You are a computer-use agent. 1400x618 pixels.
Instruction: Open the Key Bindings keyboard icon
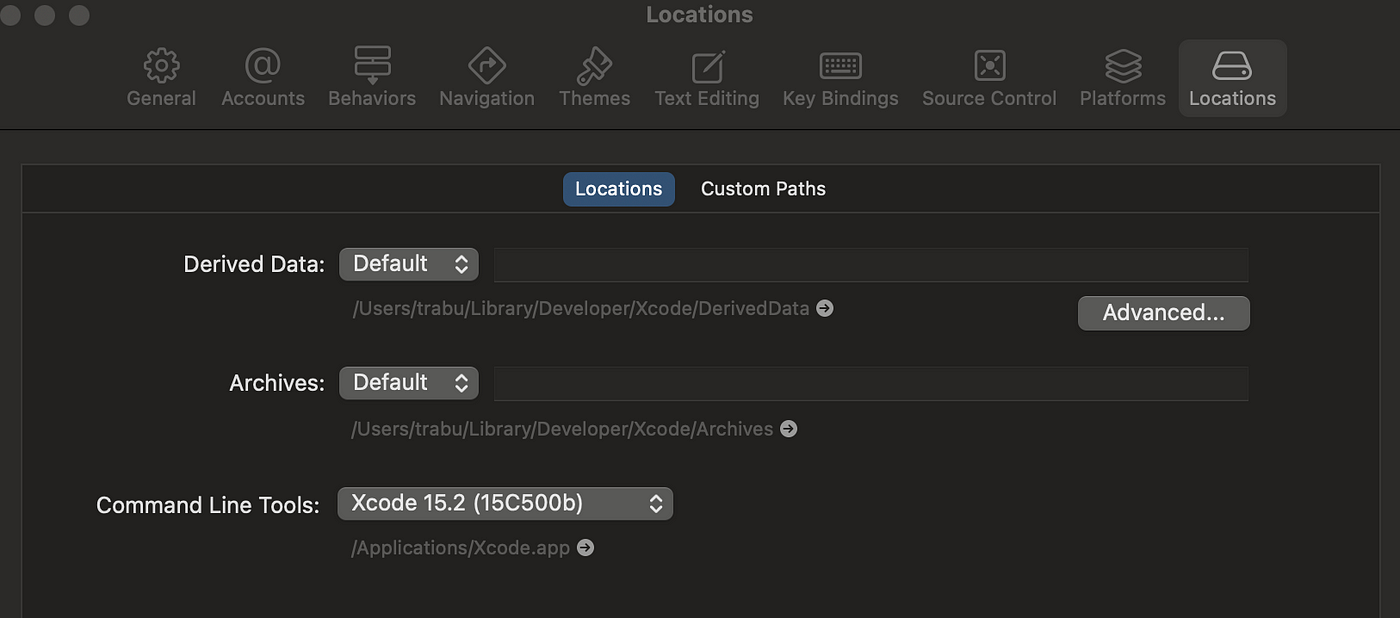pos(840,66)
